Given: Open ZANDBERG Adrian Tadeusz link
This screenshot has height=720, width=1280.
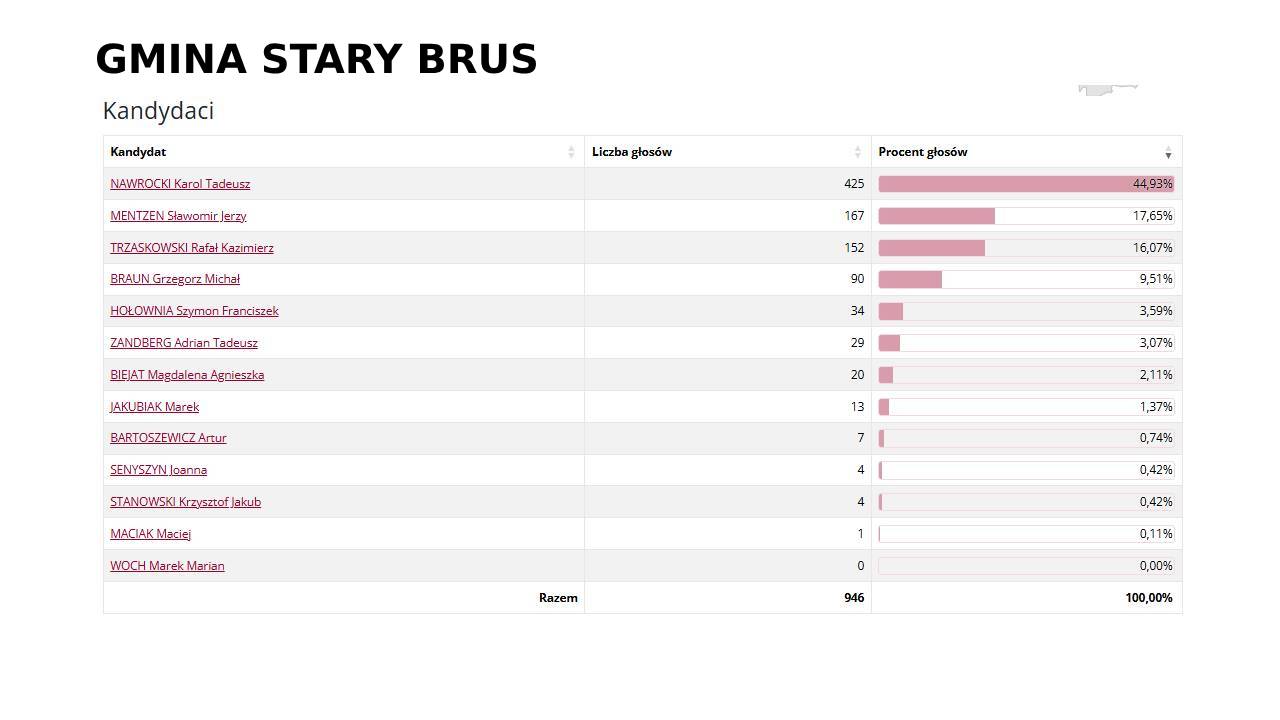Looking at the screenshot, I should pyautogui.click(x=184, y=343).
